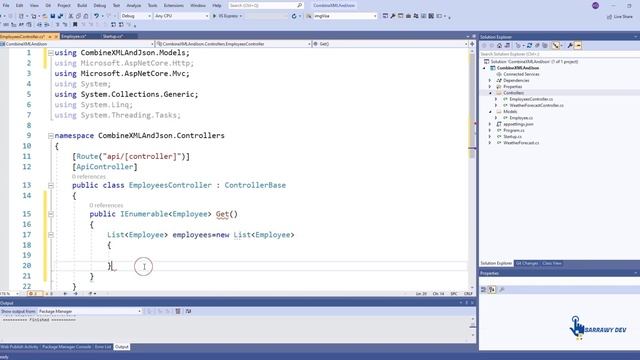
Task: Close the EmployeesController.cs tab
Action: coord(56,37)
